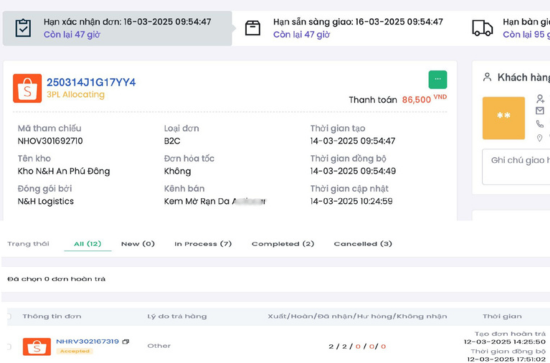550x363 pixels.
Task: Copy the NHRV302167319 code with copy icon
Action: tap(126, 342)
